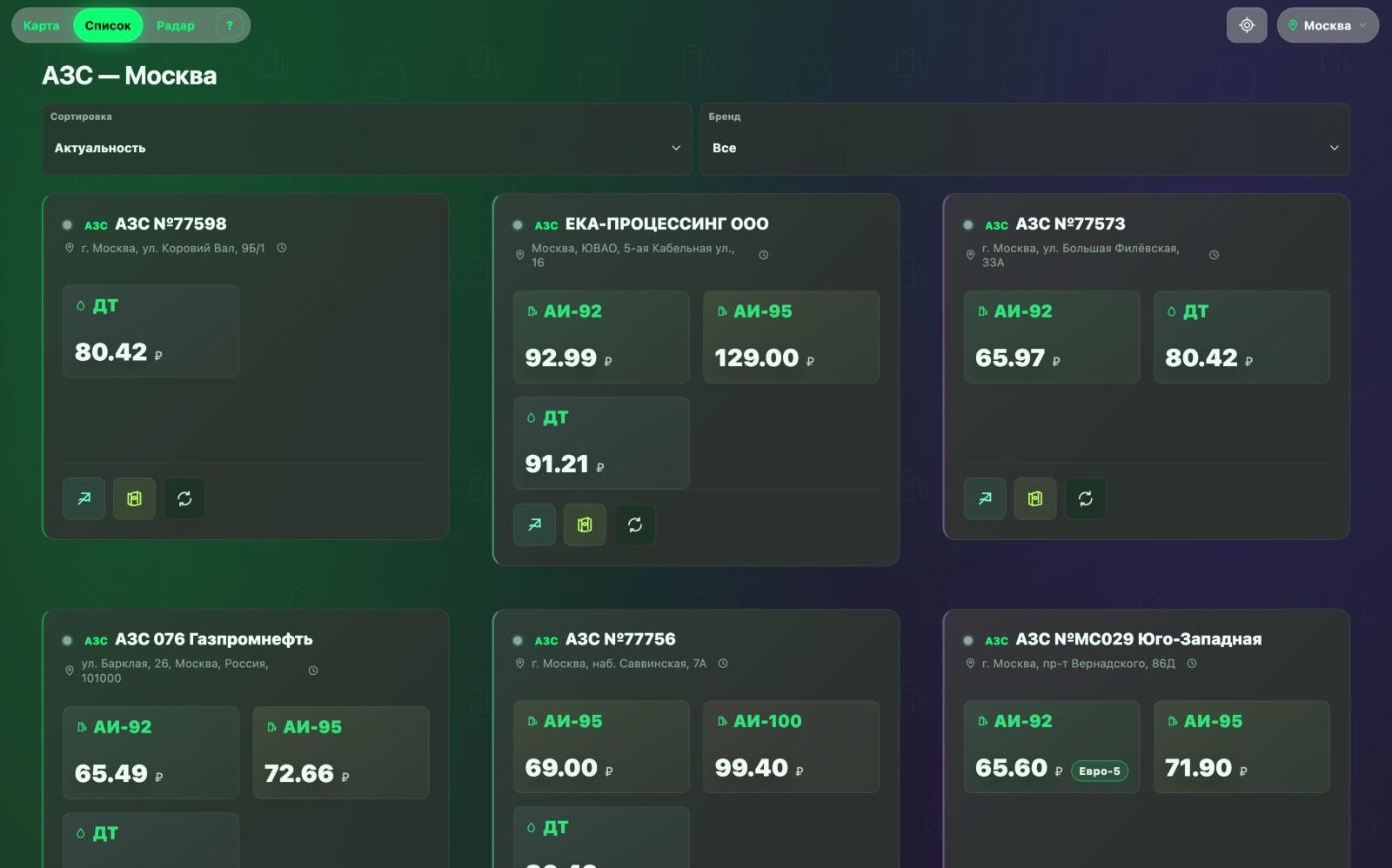Switch to the Радар tab
Screen dimensions: 1392x868
click(176, 25)
